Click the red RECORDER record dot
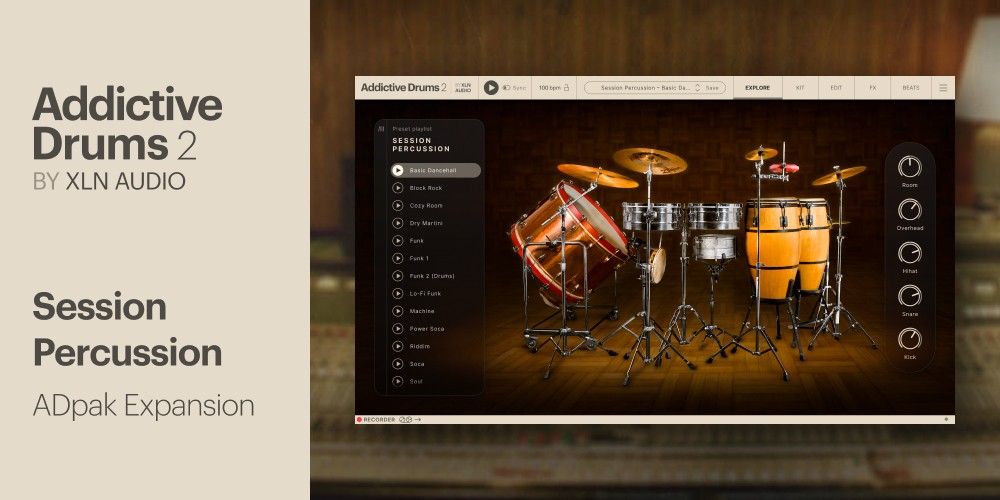The width and height of the screenshot is (1000, 500). coord(359,420)
